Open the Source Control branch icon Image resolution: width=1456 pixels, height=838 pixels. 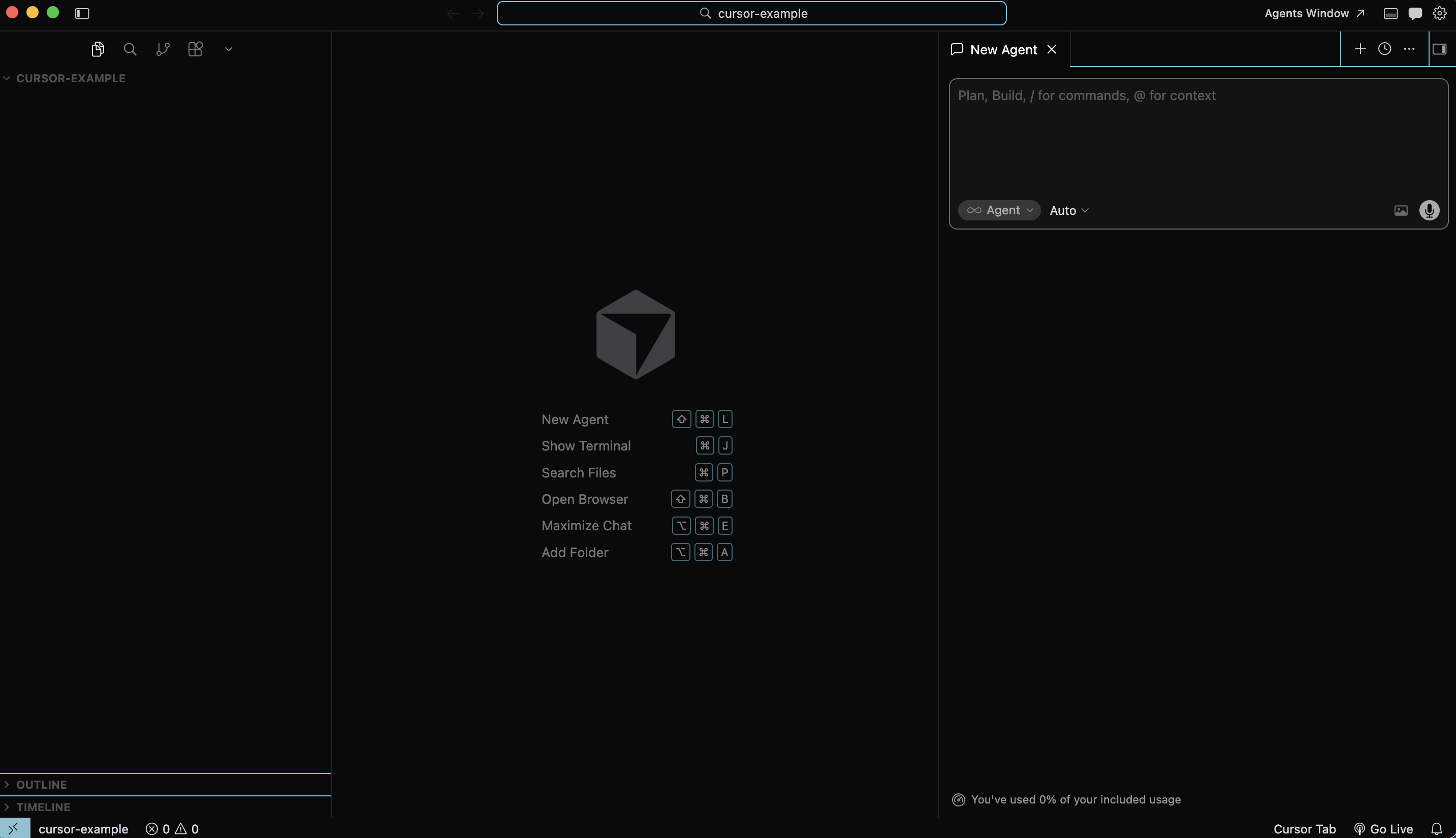163,49
